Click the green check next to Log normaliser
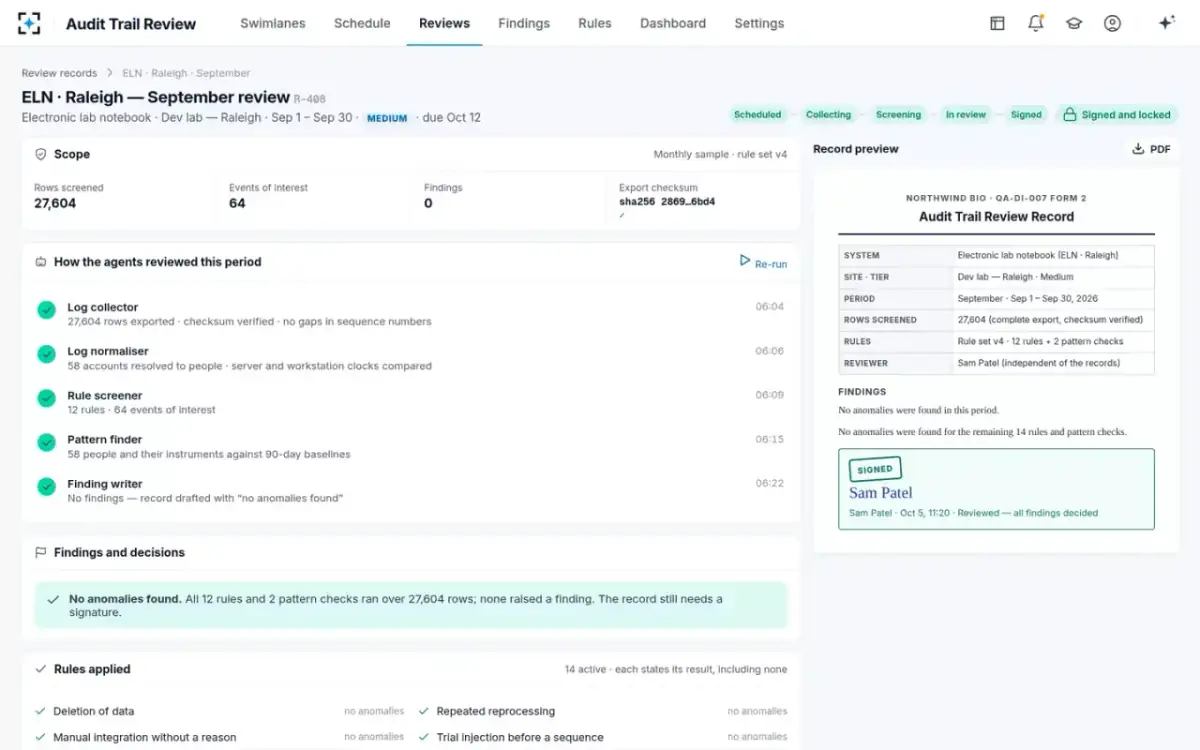 click(x=46, y=354)
